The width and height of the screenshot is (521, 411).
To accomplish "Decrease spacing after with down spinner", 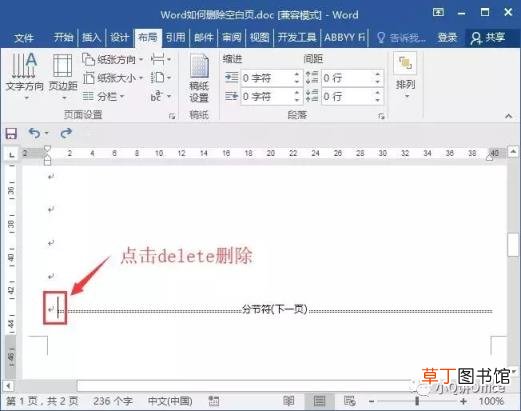I will click(378, 100).
